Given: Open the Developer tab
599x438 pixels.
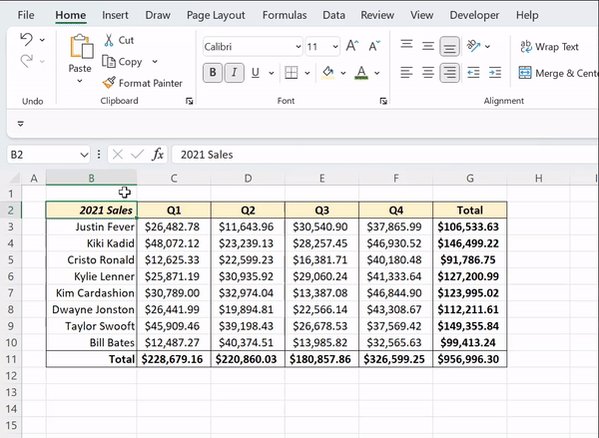Looking at the screenshot, I should coord(474,15).
